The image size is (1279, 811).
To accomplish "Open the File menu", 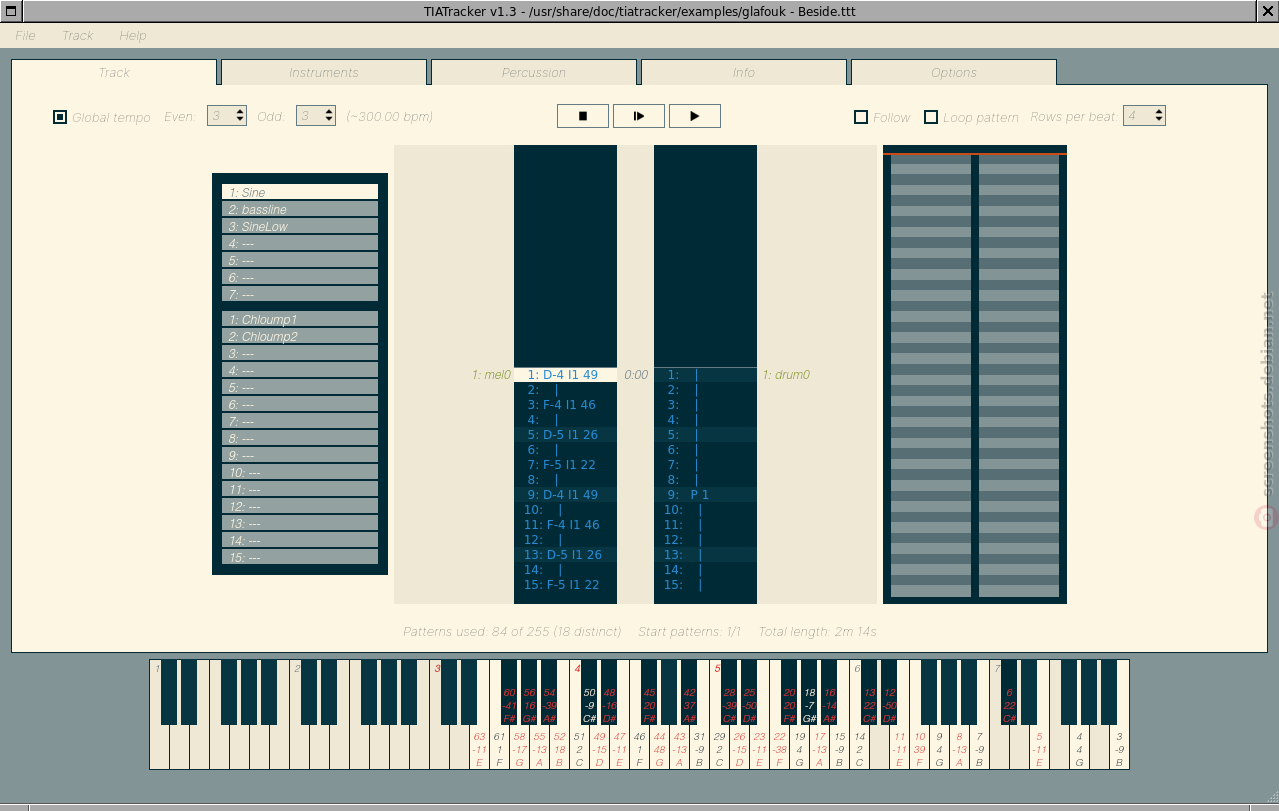I will tap(25, 35).
